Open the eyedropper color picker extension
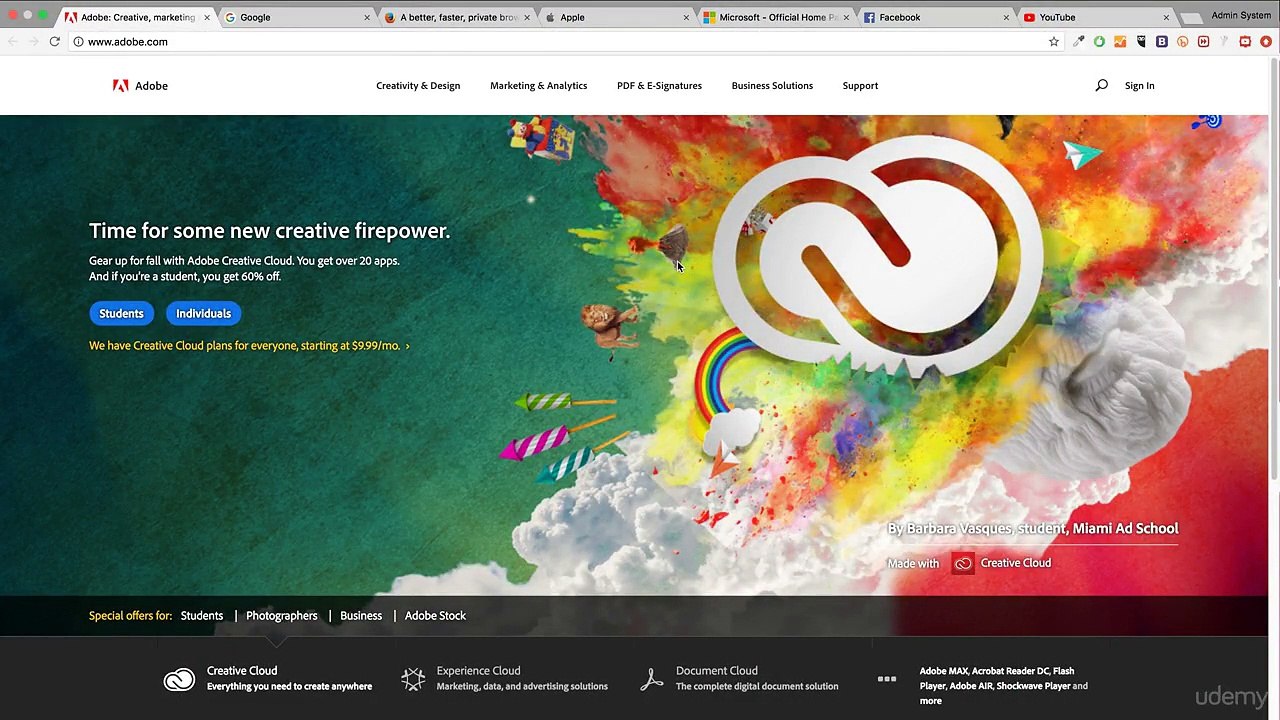 tap(1078, 42)
